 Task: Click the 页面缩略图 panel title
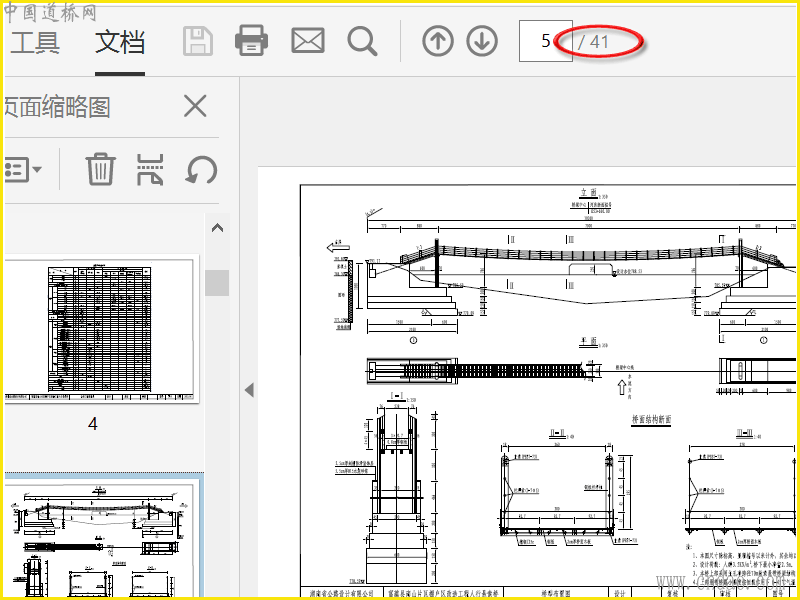click(x=57, y=107)
